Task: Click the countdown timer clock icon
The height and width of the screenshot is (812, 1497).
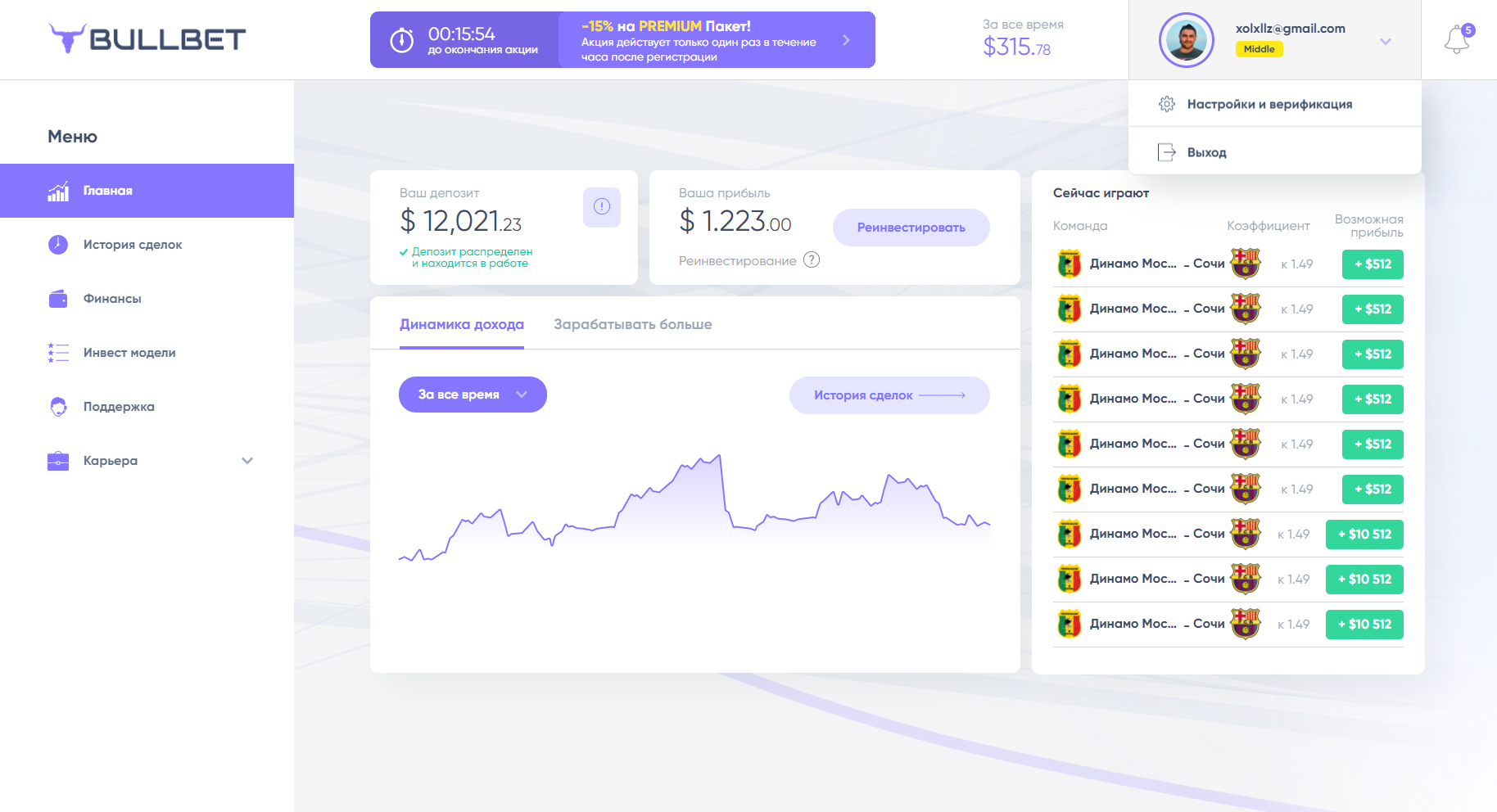Action: (x=401, y=40)
